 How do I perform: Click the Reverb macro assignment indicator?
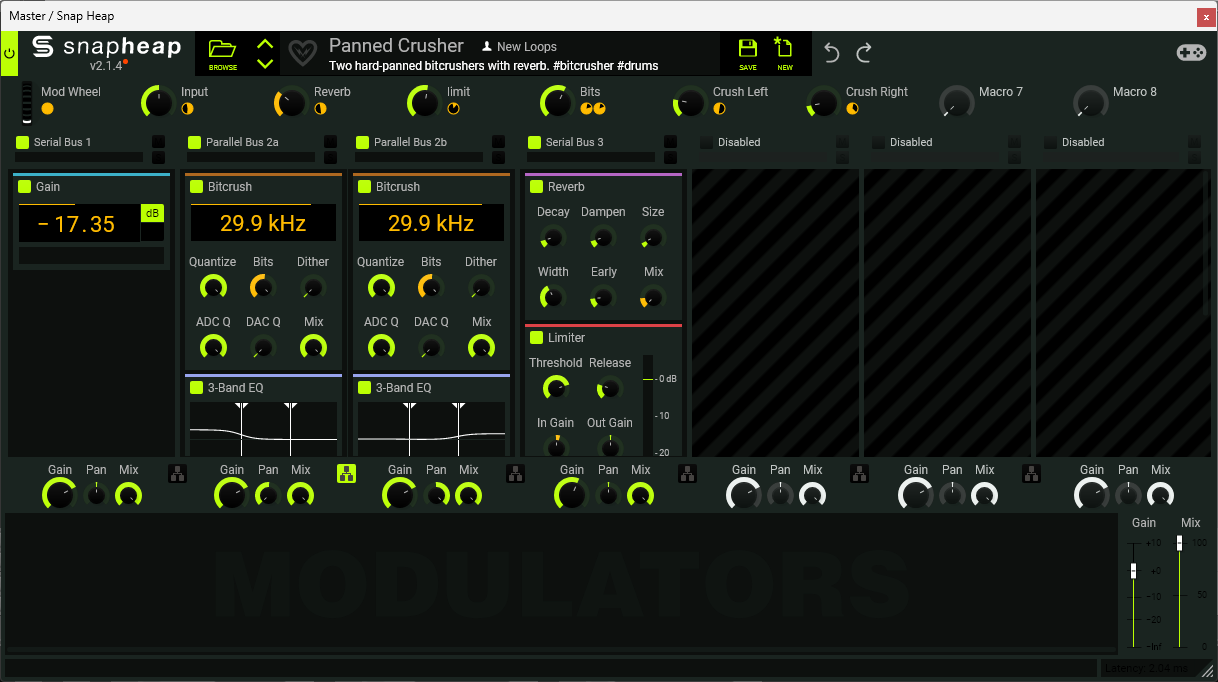click(320, 108)
